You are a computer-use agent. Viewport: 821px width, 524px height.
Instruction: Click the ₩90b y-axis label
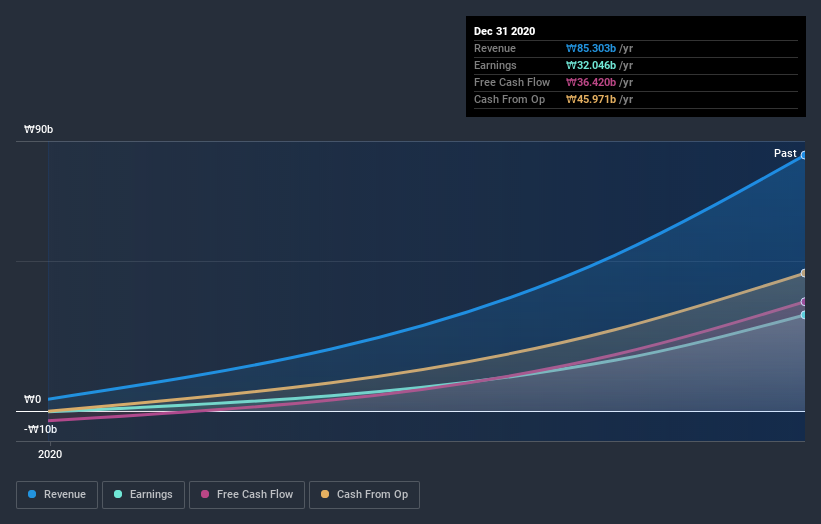pyautogui.click(x=38, y=129)
